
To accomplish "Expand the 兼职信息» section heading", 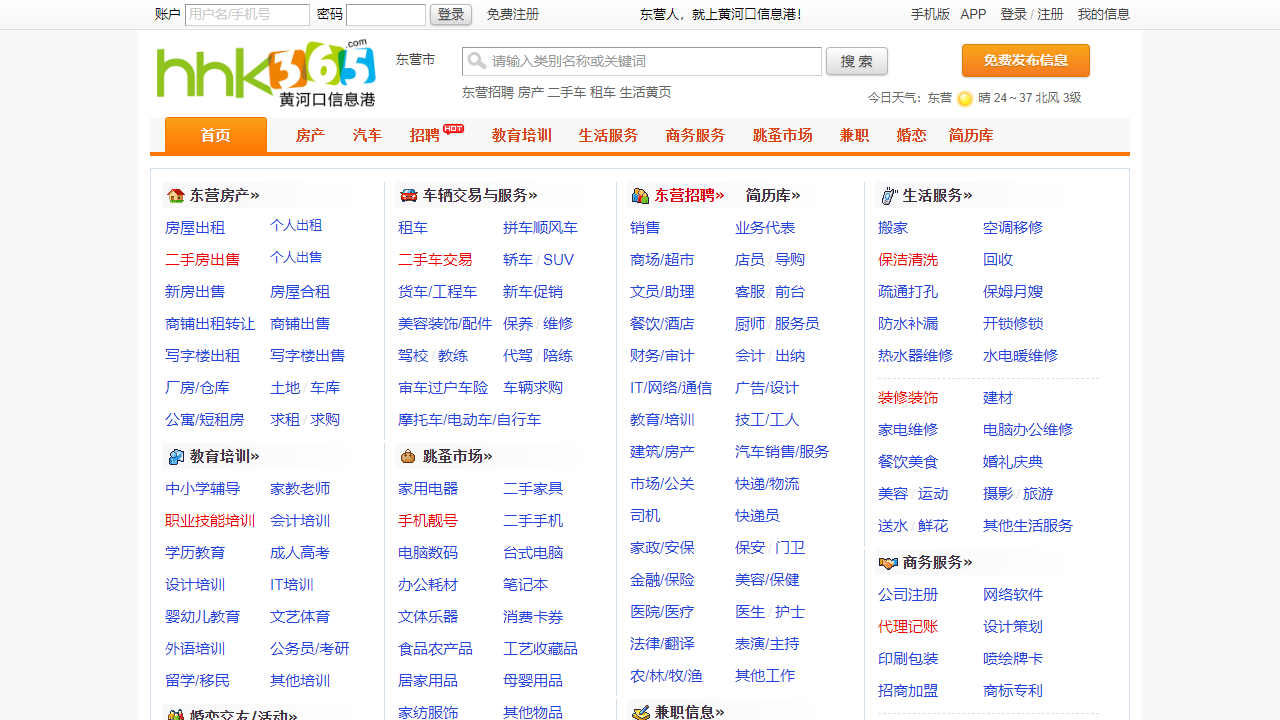I will click(x=689, y=712).
